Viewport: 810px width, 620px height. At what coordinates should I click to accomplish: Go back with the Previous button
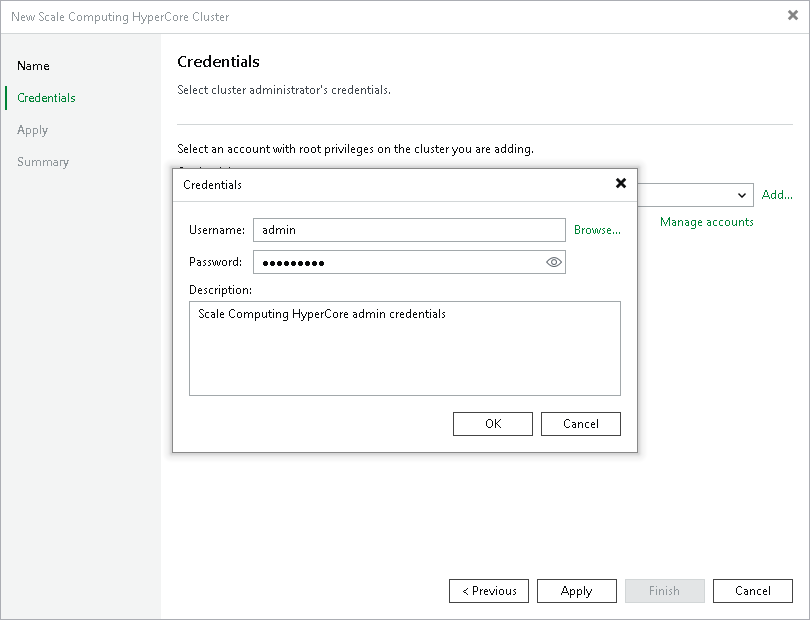coord(489,591)
